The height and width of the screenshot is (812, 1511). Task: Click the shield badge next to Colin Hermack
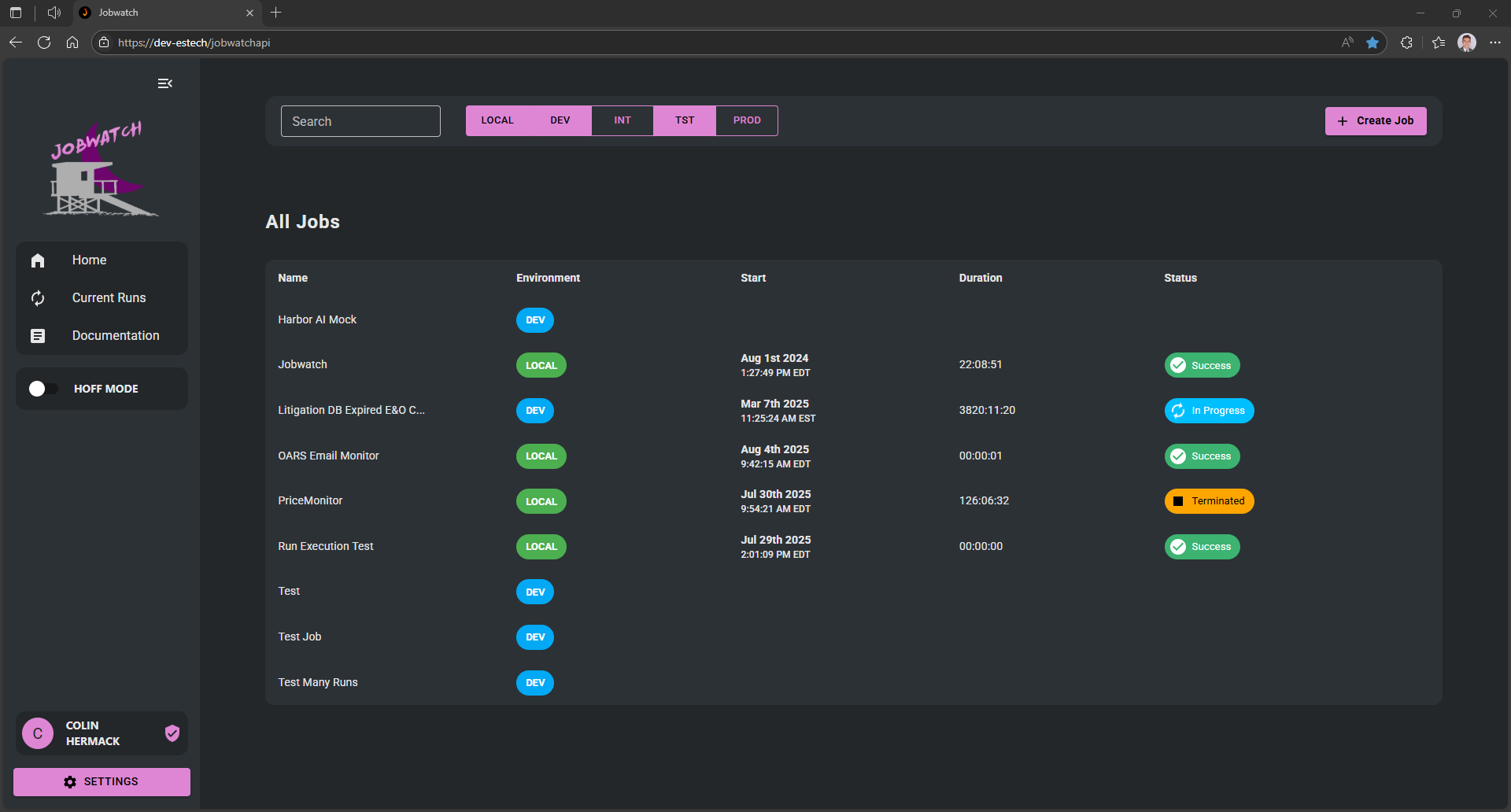coord(172,733)
